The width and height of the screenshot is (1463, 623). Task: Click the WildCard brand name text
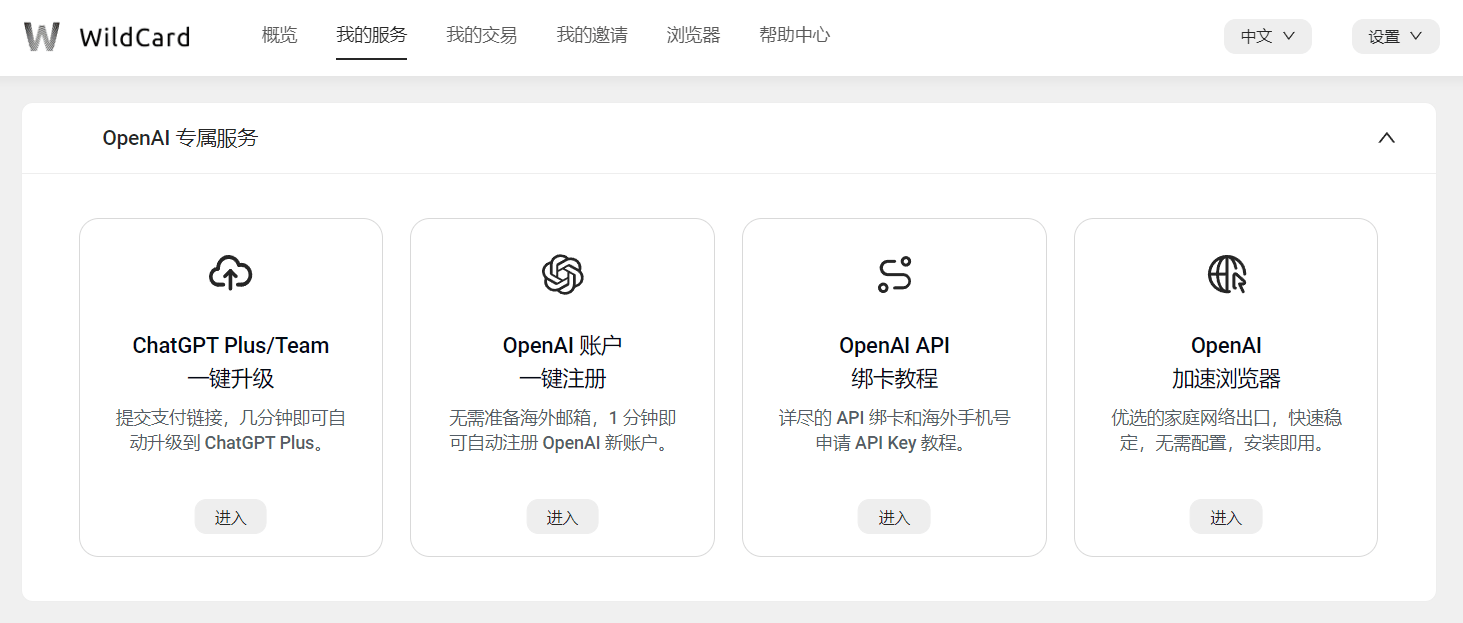click(134, 38)
